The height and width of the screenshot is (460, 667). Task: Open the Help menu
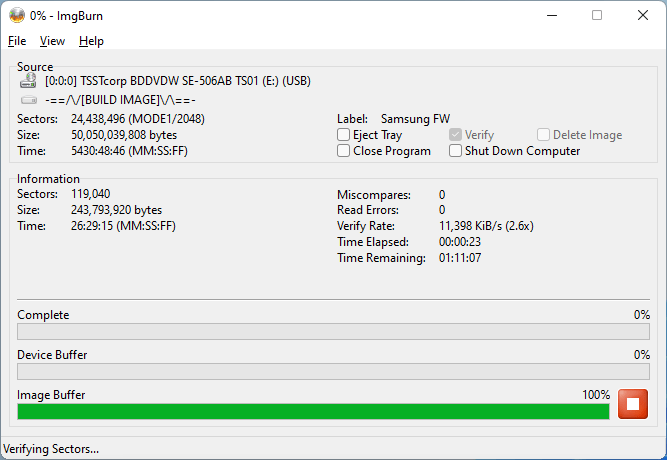click(x=91, y=41)
